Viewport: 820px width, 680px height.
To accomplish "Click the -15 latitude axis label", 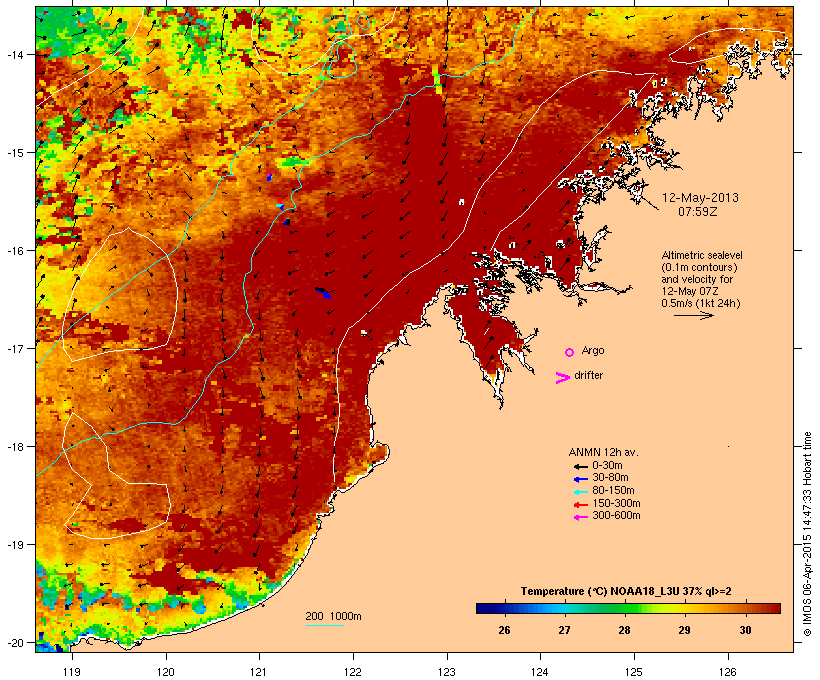I will tap(14, 152).
